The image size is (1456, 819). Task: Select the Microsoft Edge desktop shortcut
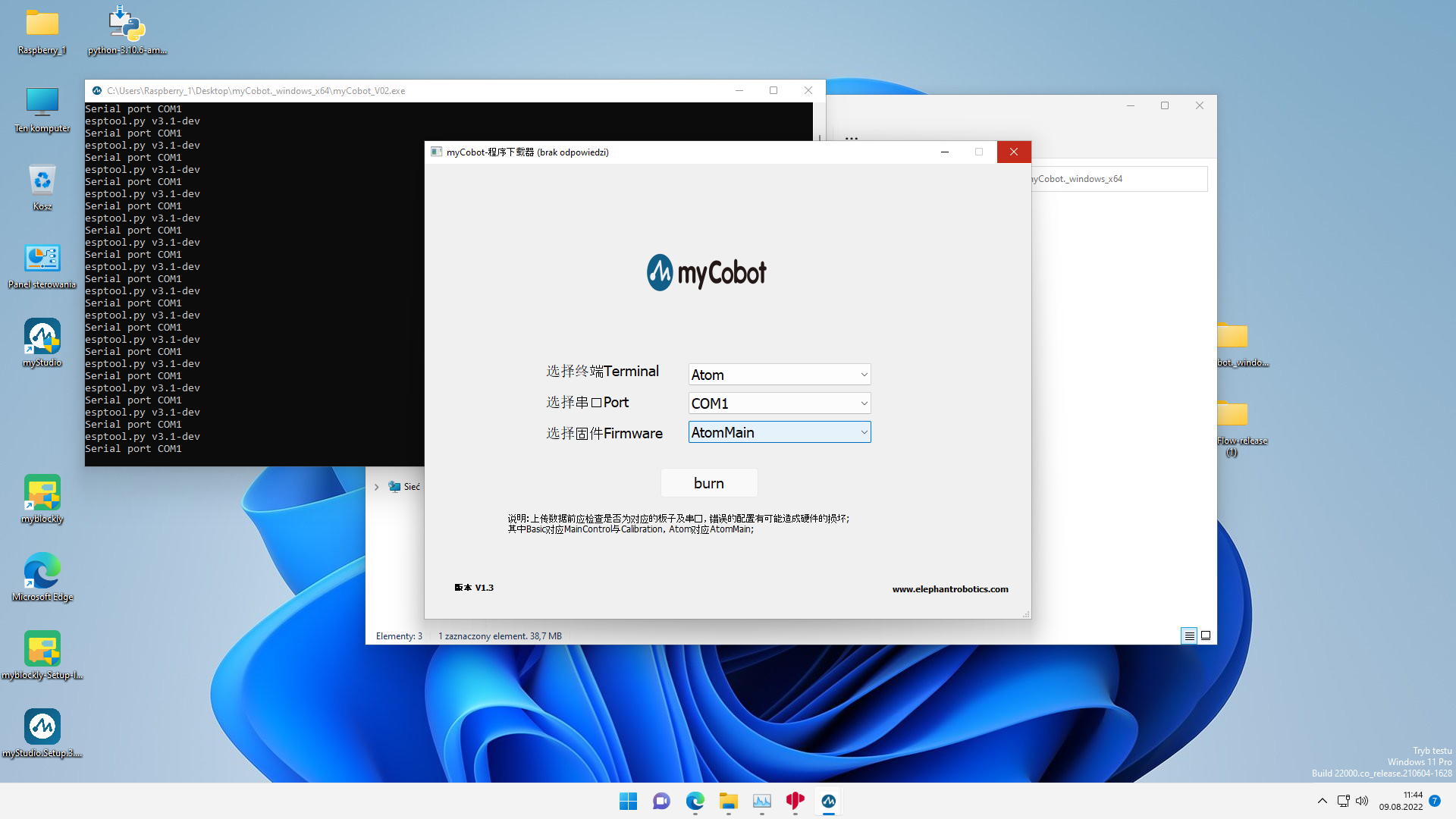(x=42, y=578)
